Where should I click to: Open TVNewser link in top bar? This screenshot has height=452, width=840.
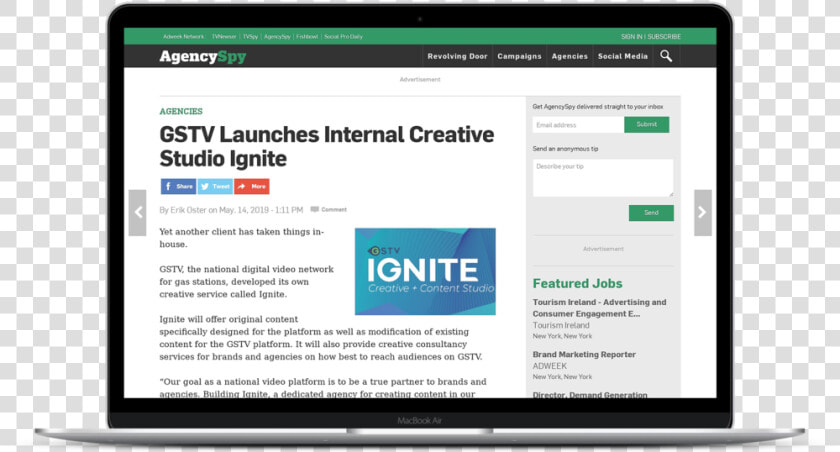(x=224, y=36)
